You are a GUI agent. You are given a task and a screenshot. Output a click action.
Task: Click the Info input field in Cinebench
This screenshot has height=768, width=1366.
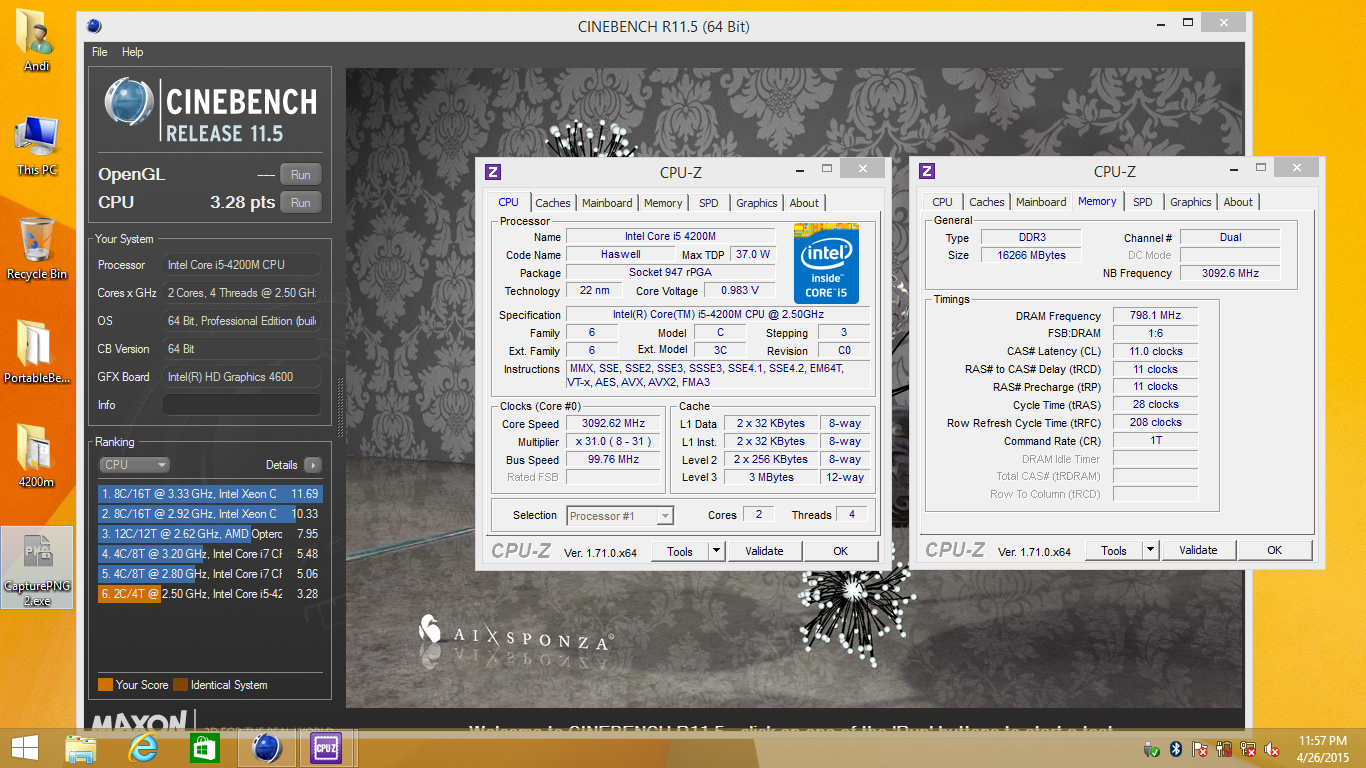(x=242, y=405)
